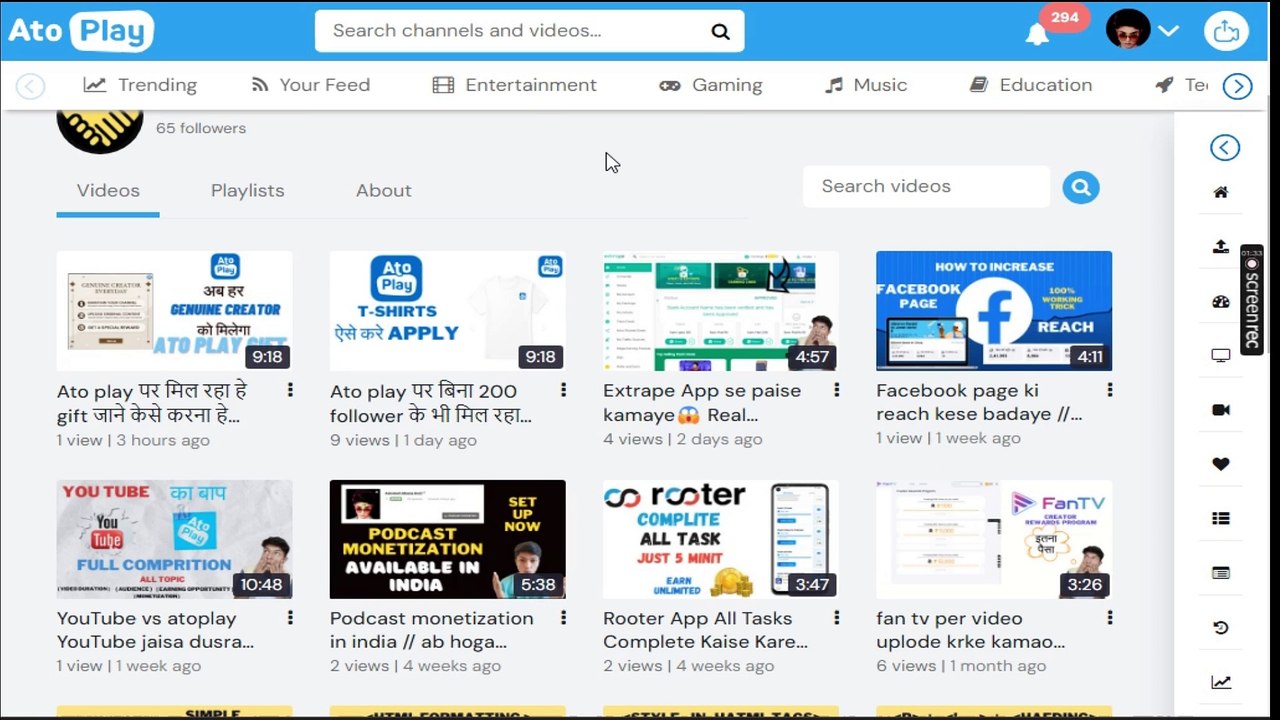Open the Music category
Screen dimensions: 1280x720
tap(866, 85)
